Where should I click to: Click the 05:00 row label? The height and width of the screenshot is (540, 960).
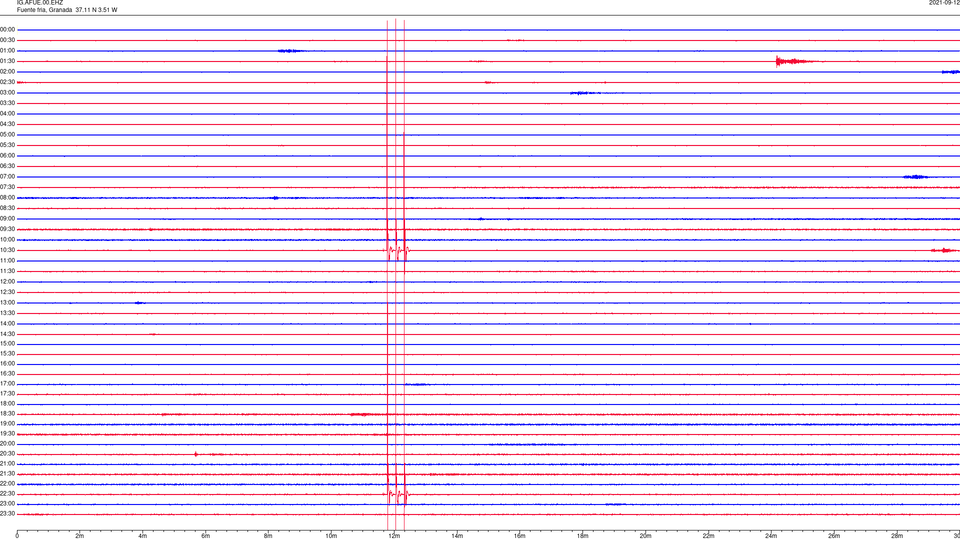(8, 135)
